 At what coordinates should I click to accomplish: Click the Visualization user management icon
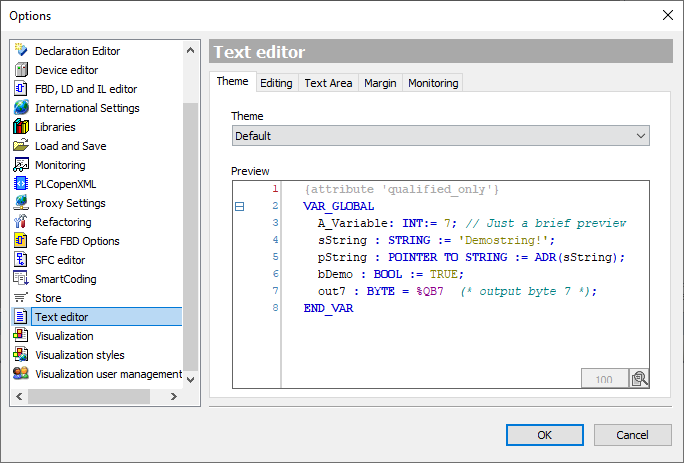click(21, 374)
